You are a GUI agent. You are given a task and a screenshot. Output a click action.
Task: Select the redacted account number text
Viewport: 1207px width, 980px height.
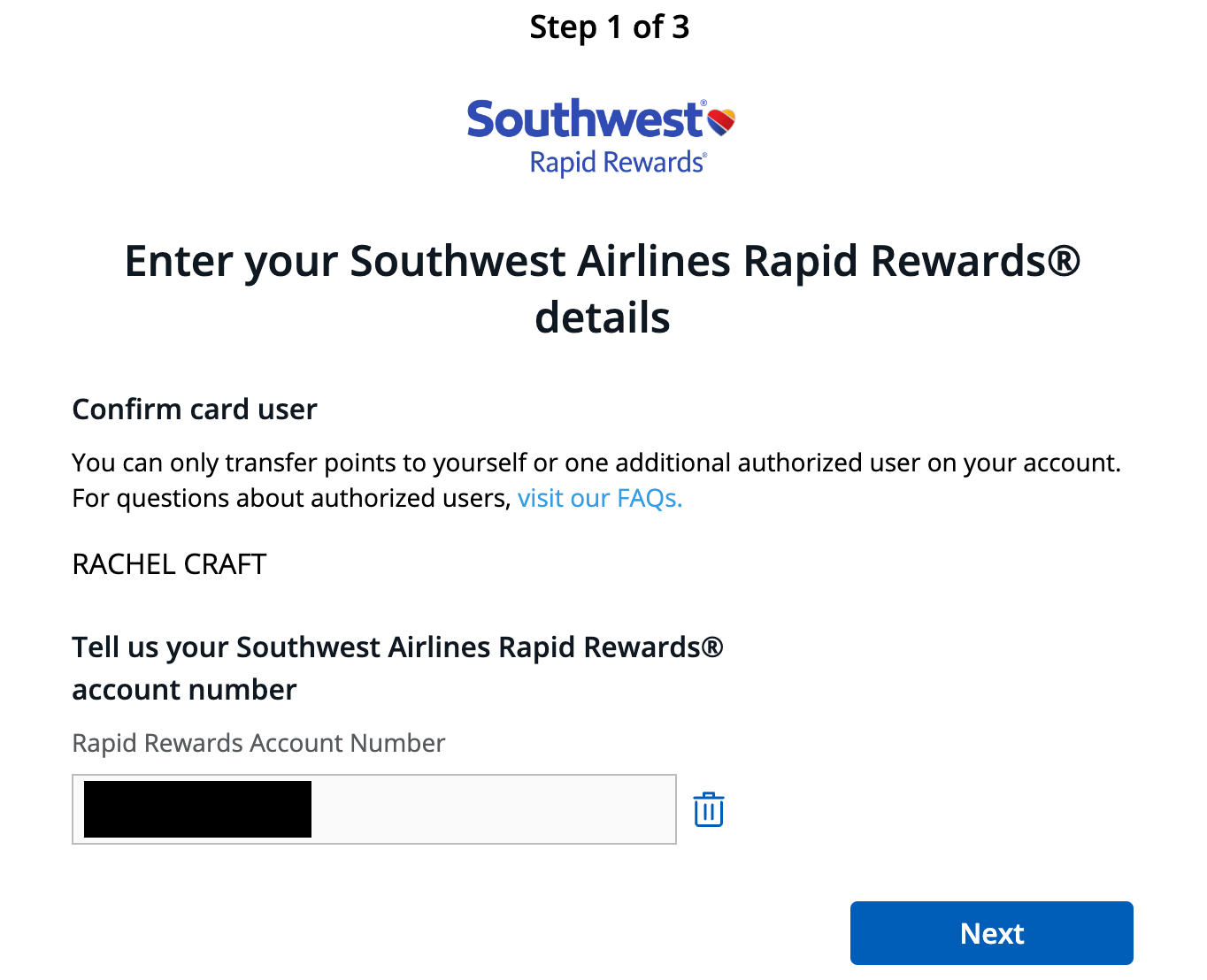(196, 808)
